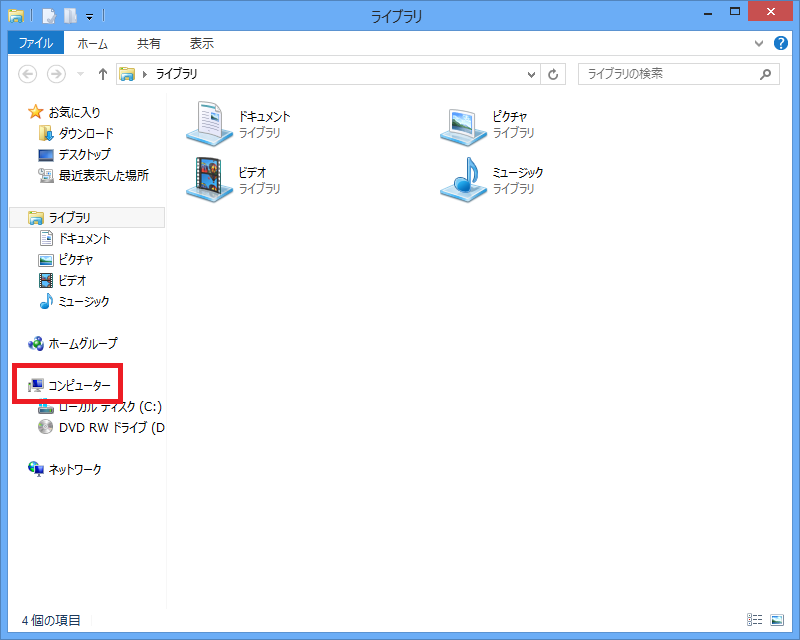The image size is (800, 640).
Task: Open address bar history dropdown
Action: click(x=532, y=74)
